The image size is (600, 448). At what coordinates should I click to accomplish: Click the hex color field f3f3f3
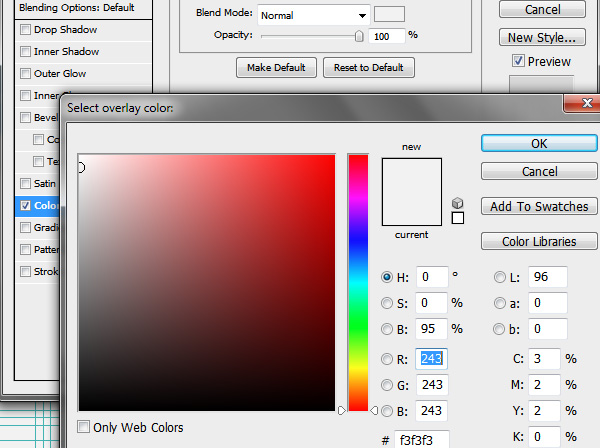pyautogui.click(x=422, y=439)
